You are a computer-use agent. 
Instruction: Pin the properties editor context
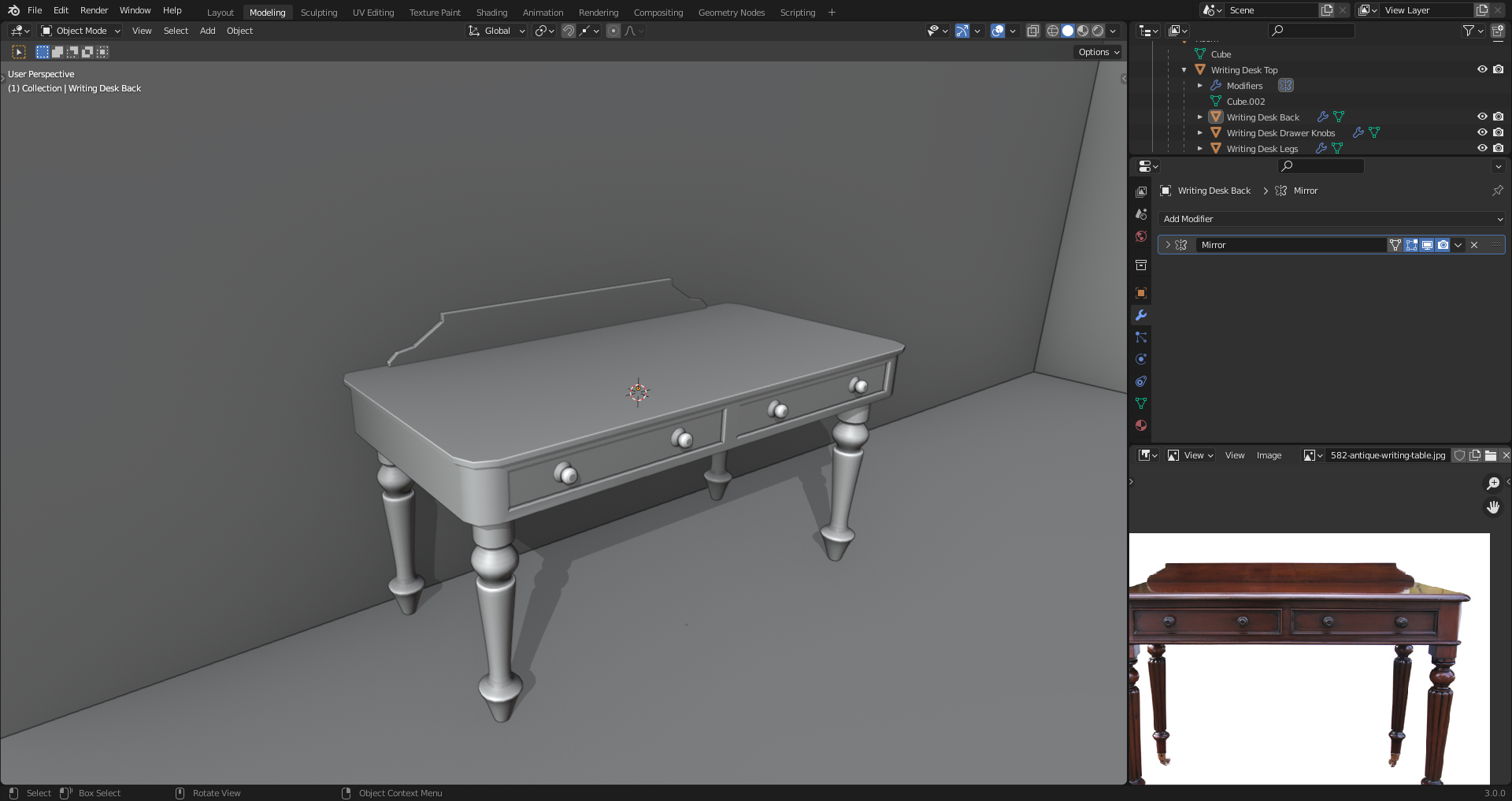click(x=1498, y=191)
